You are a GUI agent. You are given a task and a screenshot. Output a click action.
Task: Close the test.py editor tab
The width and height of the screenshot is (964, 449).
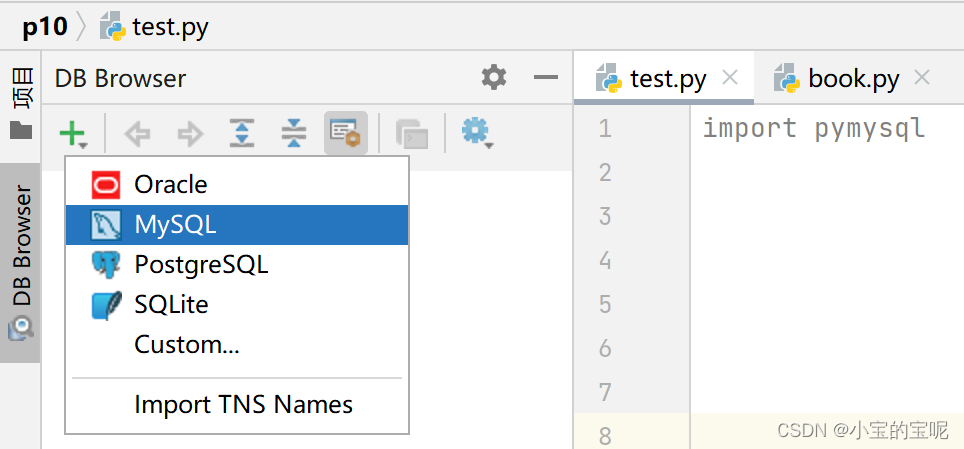pyautogui.click(x=730, y=78)
